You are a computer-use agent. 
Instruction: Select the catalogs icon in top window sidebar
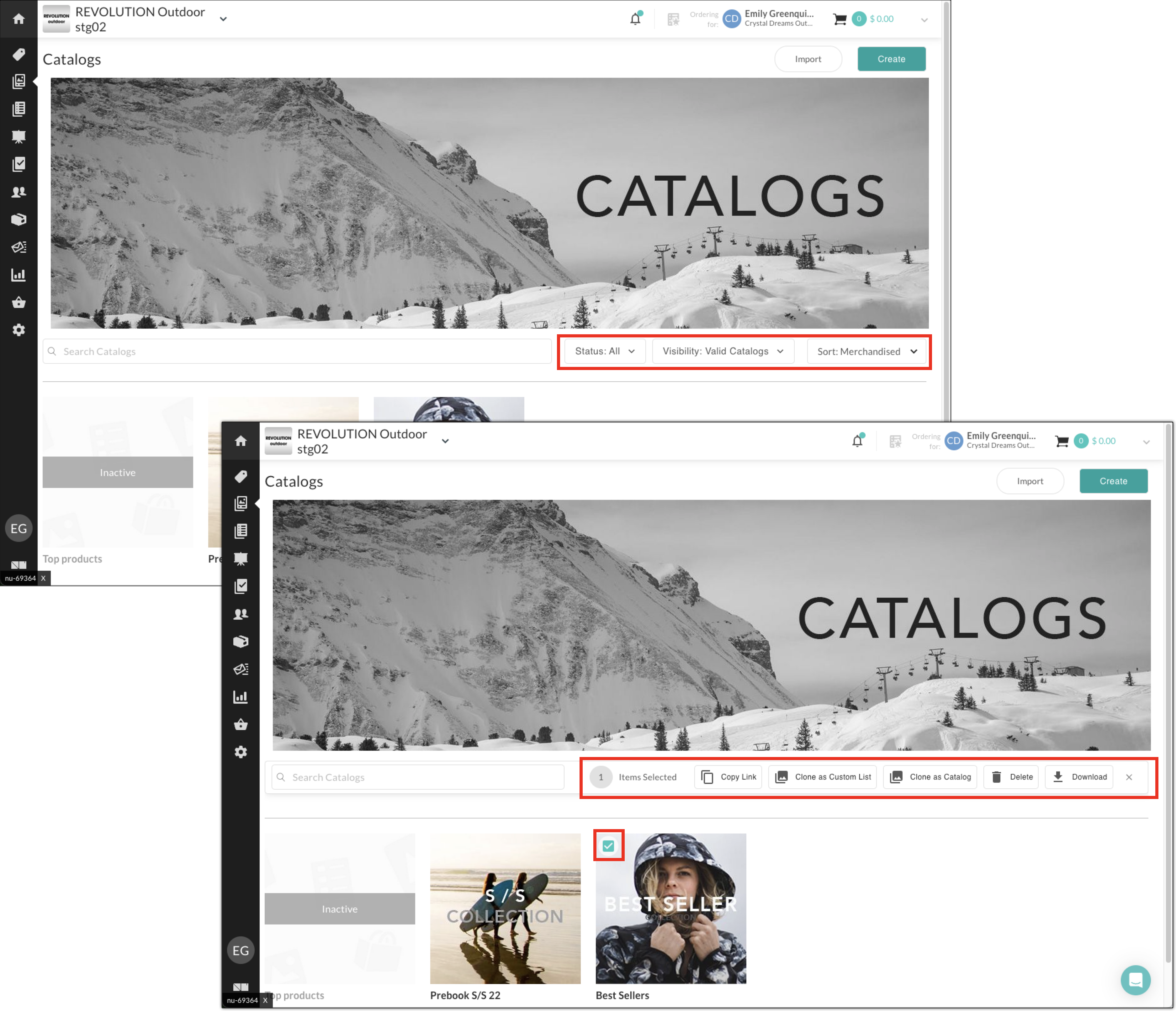click(x=19, y=81)
